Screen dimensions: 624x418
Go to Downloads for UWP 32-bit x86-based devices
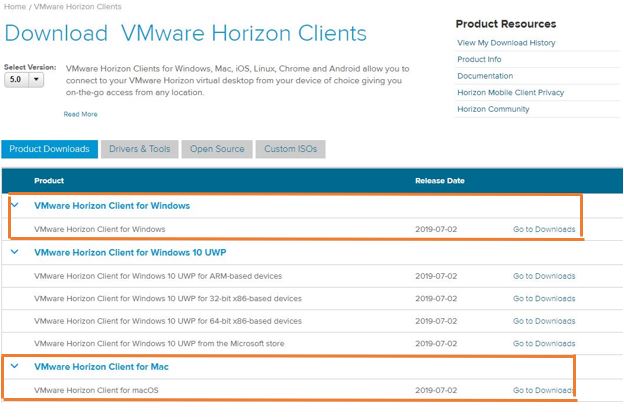point(544,299)
